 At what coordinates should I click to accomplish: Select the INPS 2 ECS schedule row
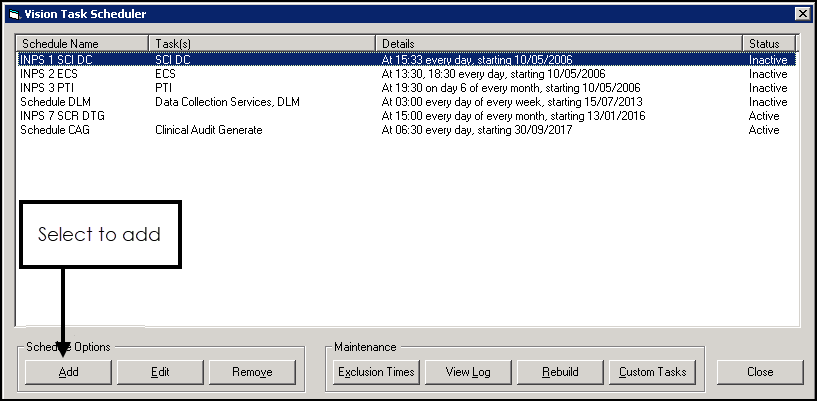pyautogui.click(x=406, y=74)
